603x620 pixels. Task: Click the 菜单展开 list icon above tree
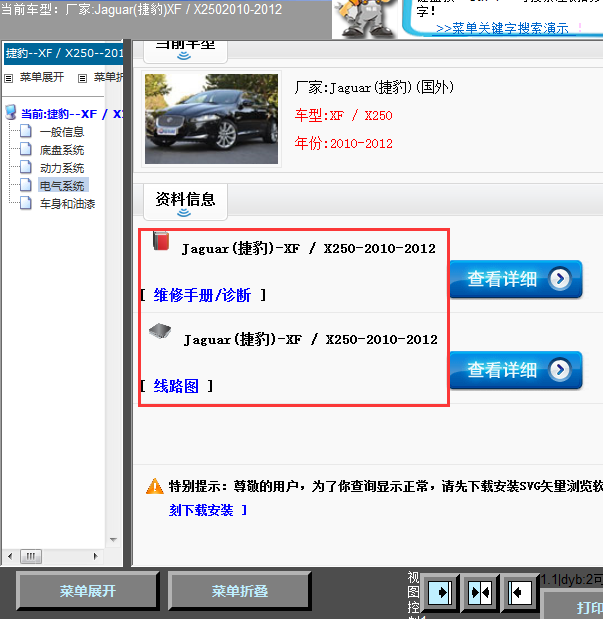[x=9, y=78]
